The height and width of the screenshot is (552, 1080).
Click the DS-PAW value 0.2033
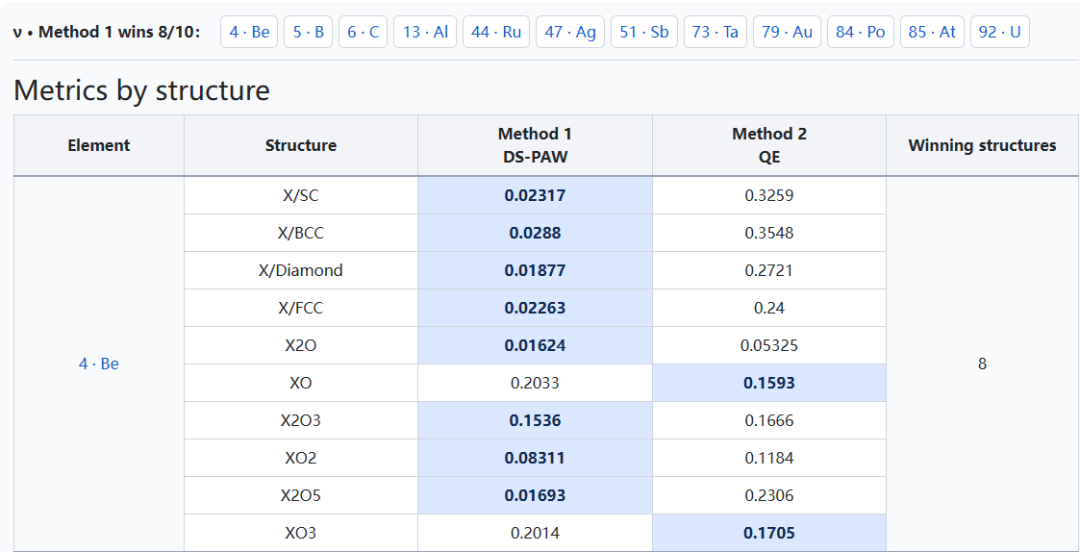(534, 382)
